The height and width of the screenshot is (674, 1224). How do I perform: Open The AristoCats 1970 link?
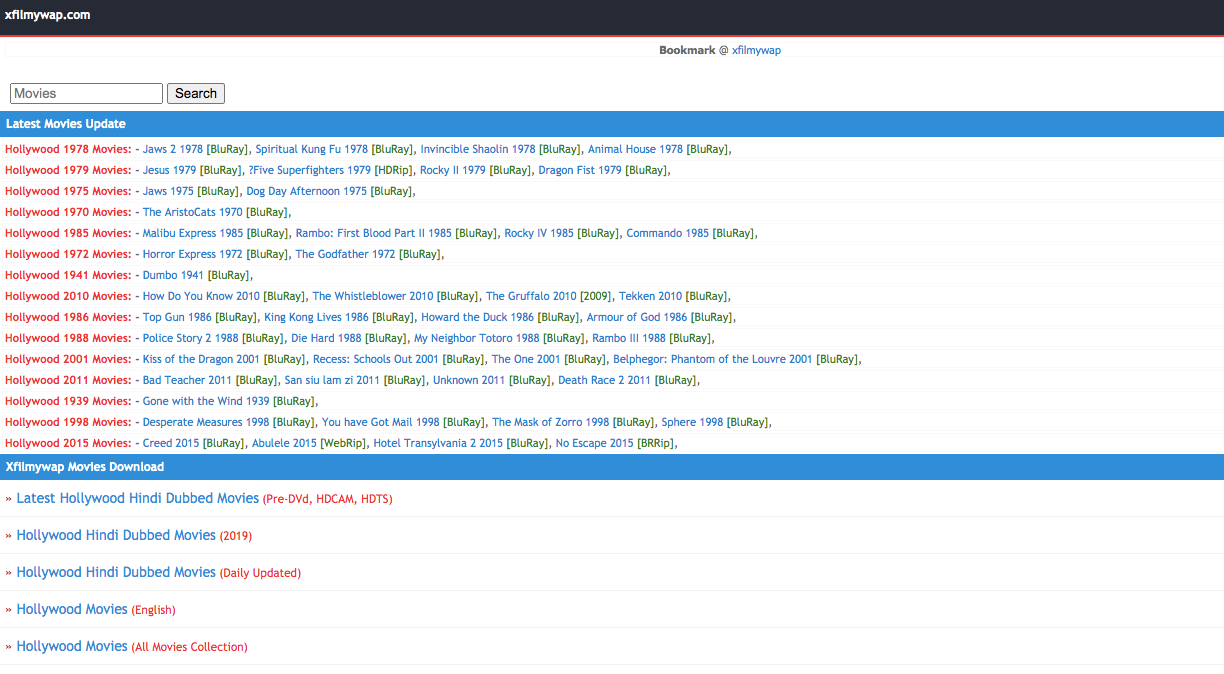click(193, 212)
